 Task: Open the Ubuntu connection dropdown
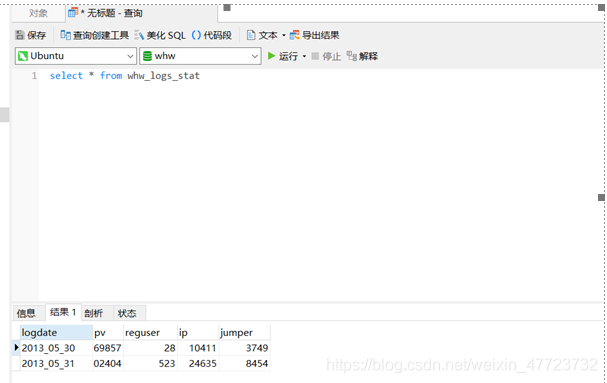coord(76,56)
